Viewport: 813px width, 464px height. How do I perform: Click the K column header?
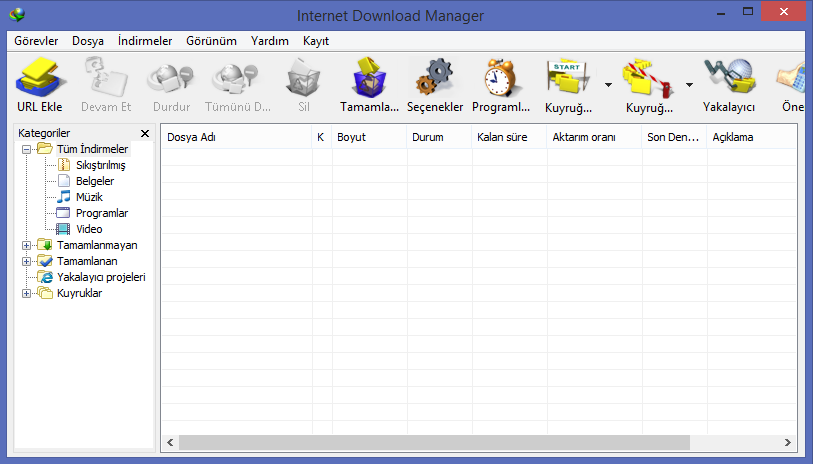click(x=322, y=137)
